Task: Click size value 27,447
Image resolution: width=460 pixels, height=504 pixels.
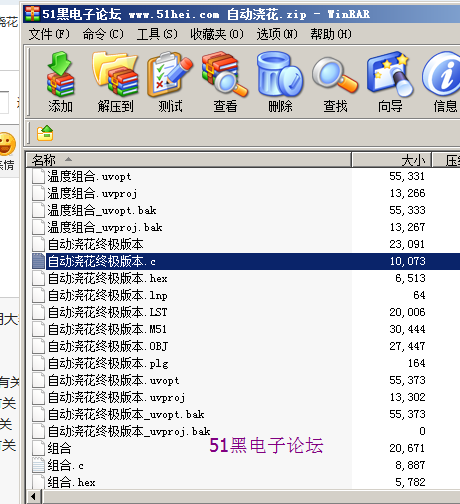Action: pos(407,346)
